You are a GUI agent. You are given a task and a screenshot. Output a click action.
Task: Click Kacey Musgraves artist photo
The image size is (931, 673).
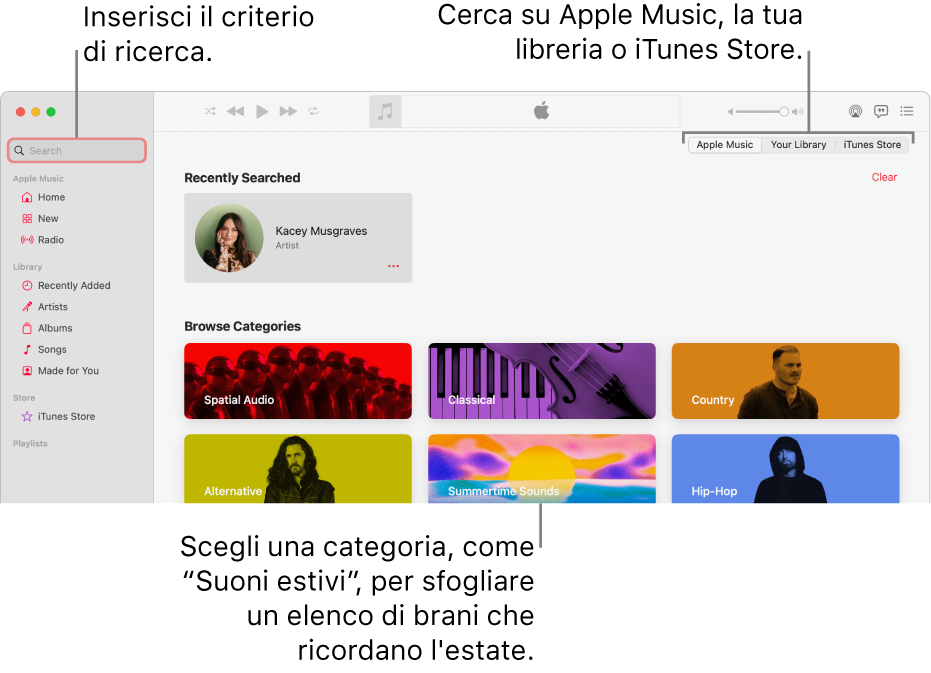coord(229,238)
